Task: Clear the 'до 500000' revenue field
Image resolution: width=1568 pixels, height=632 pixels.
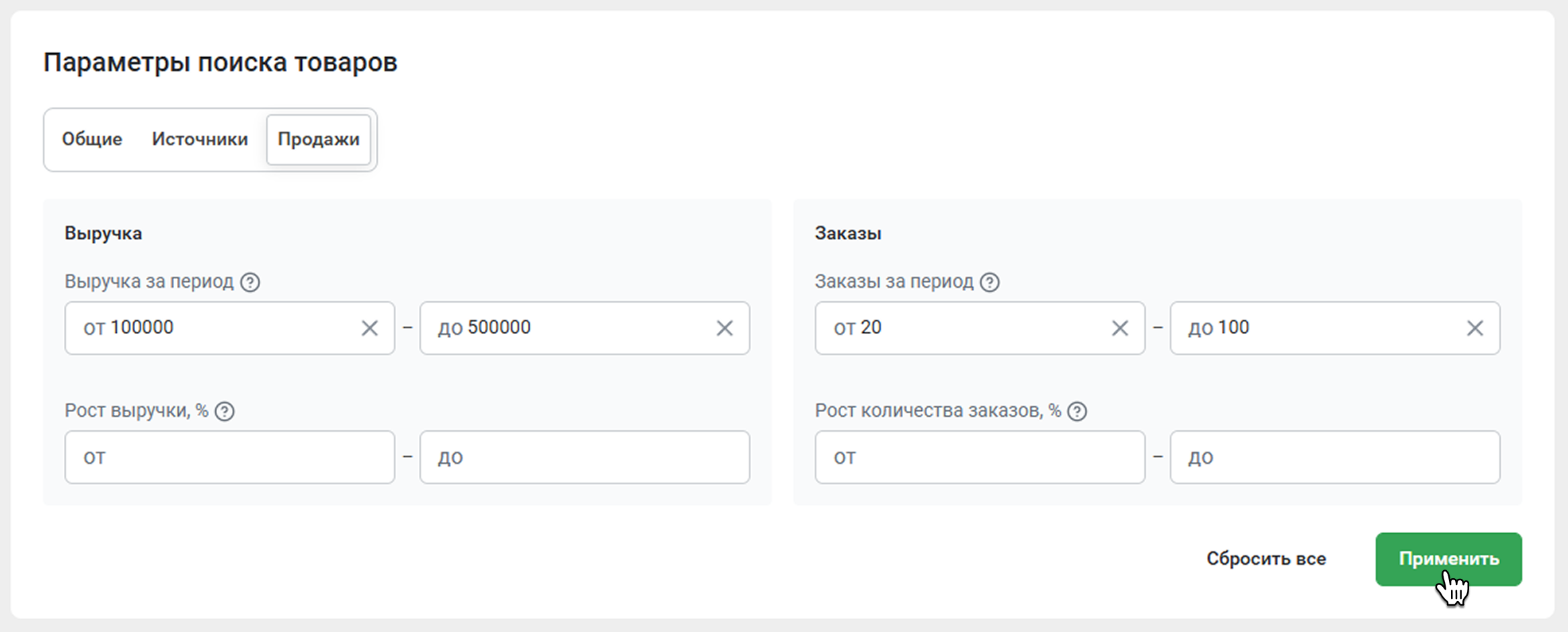Action: pos(725,328)
